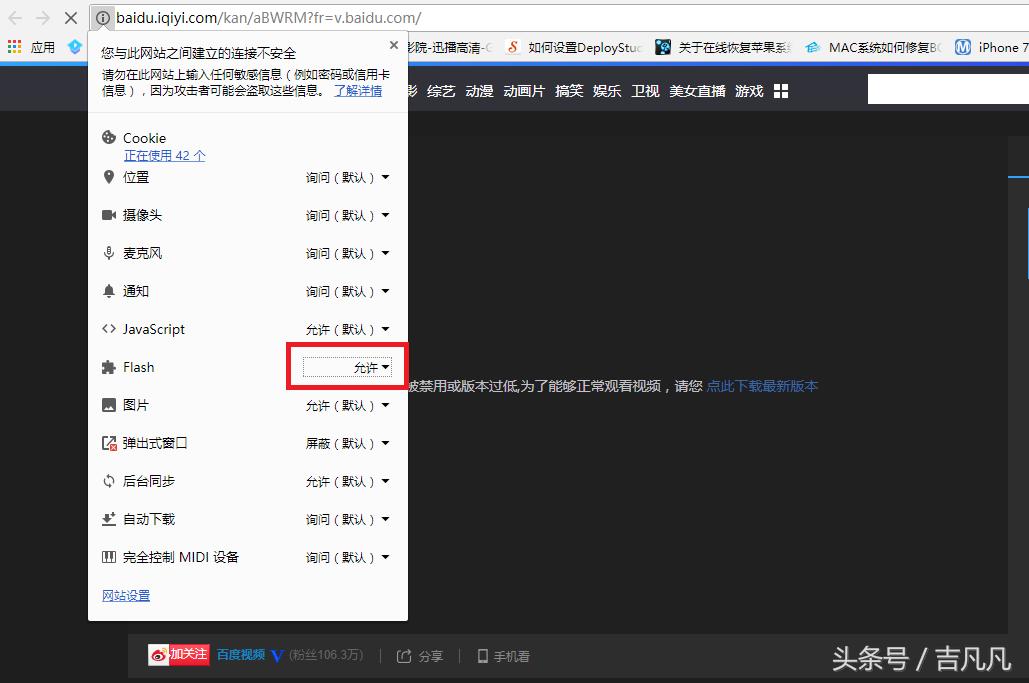Click the download arrow icon for 自动下载

(109, 518)
